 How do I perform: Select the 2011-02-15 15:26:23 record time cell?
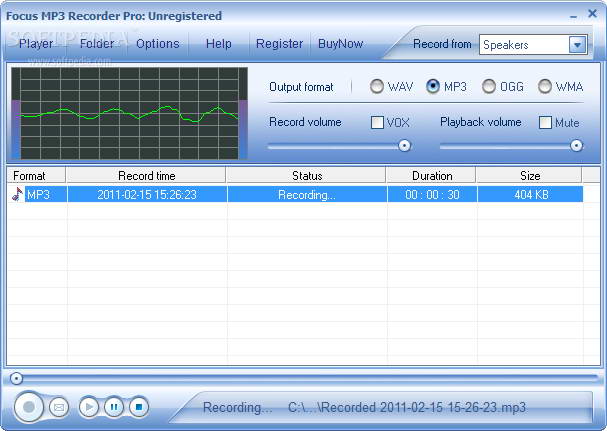(147, 194)
